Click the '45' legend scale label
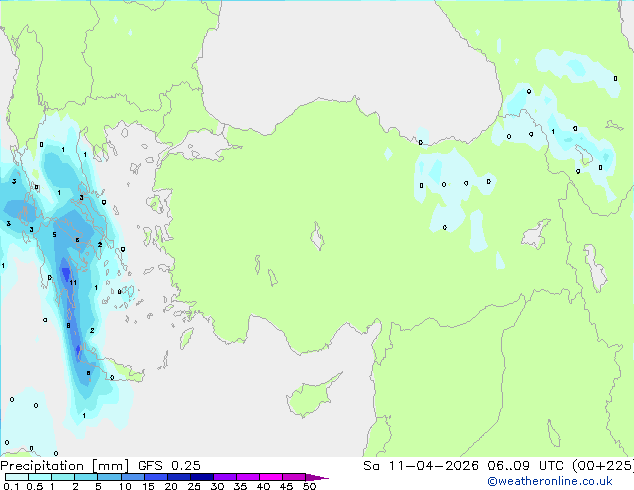The height and width of the screenshot is (490, 634). (x=286, y=486)
